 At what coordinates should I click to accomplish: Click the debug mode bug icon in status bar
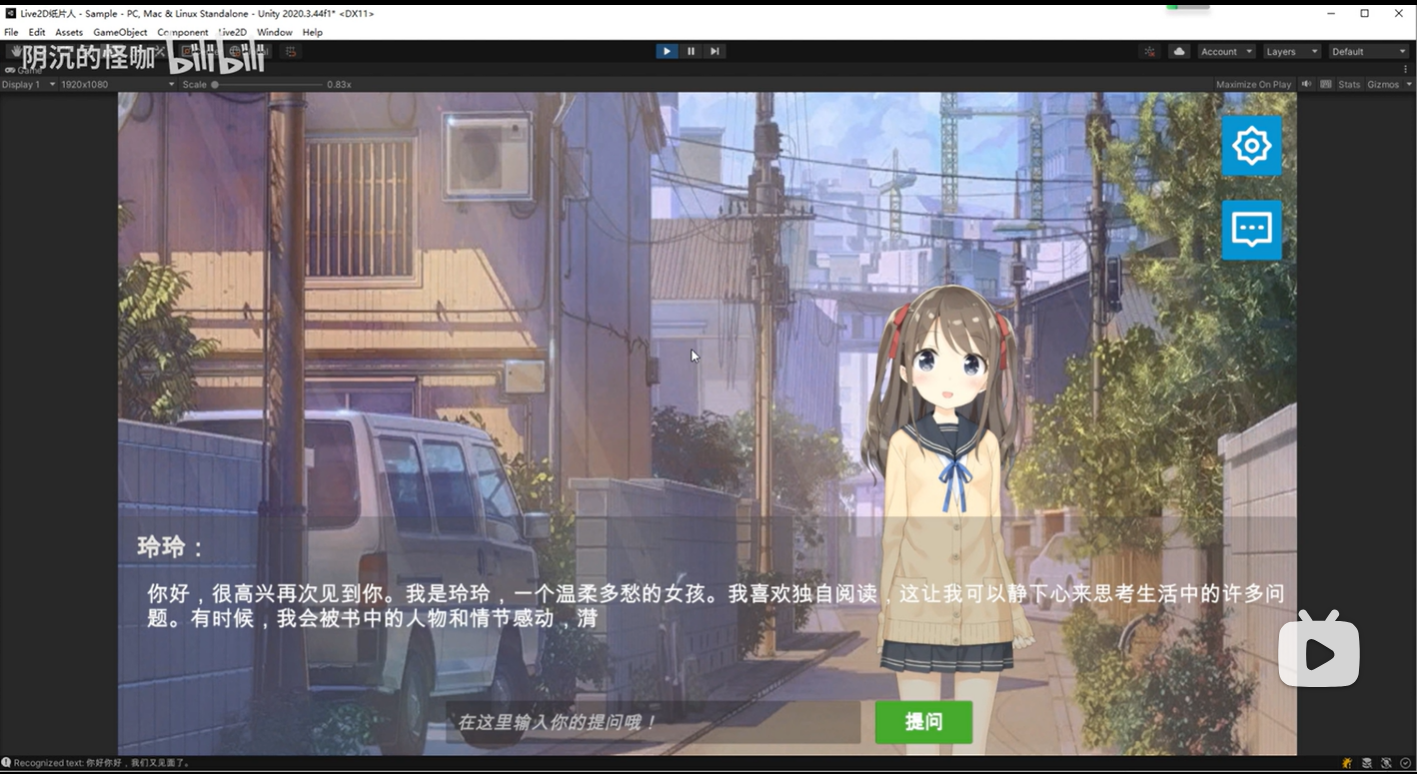1347,763
